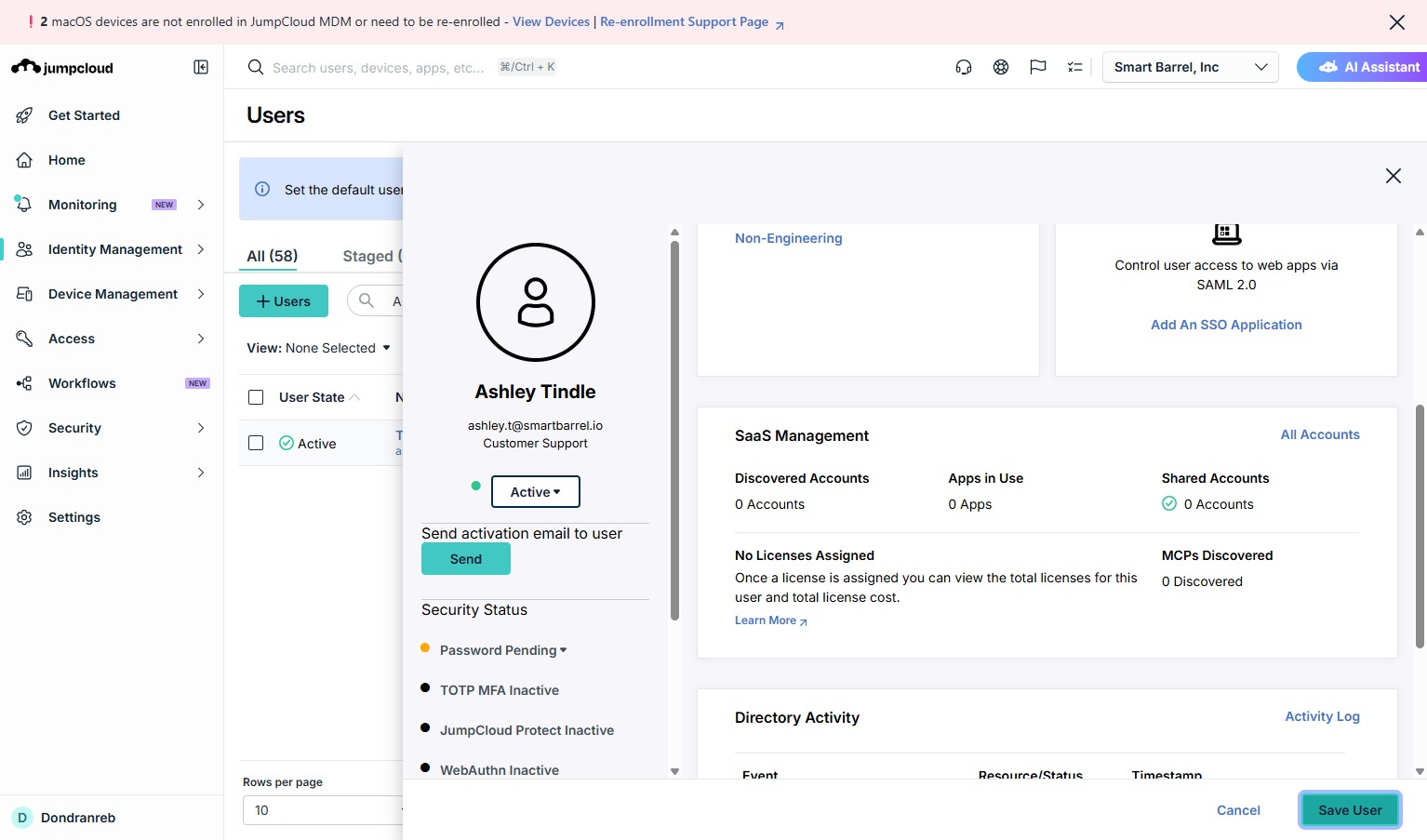This screenshot has height=840, width=1427.
Task: Open the Re-enrollment Support Page link
Action: tap(692, 21)
